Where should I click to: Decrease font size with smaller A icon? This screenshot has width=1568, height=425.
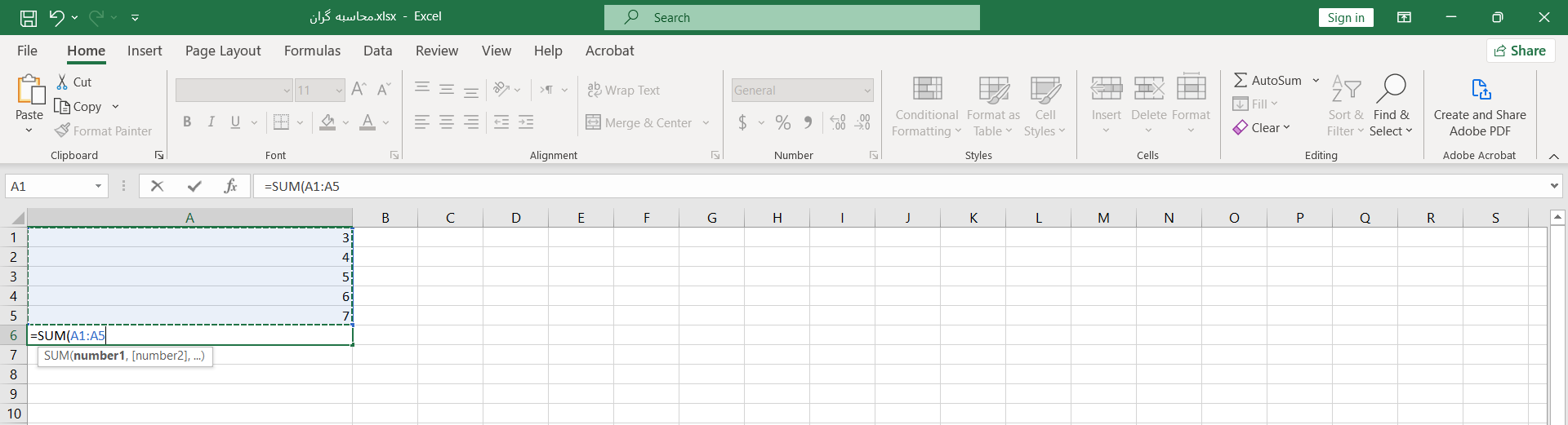point(384,90)
